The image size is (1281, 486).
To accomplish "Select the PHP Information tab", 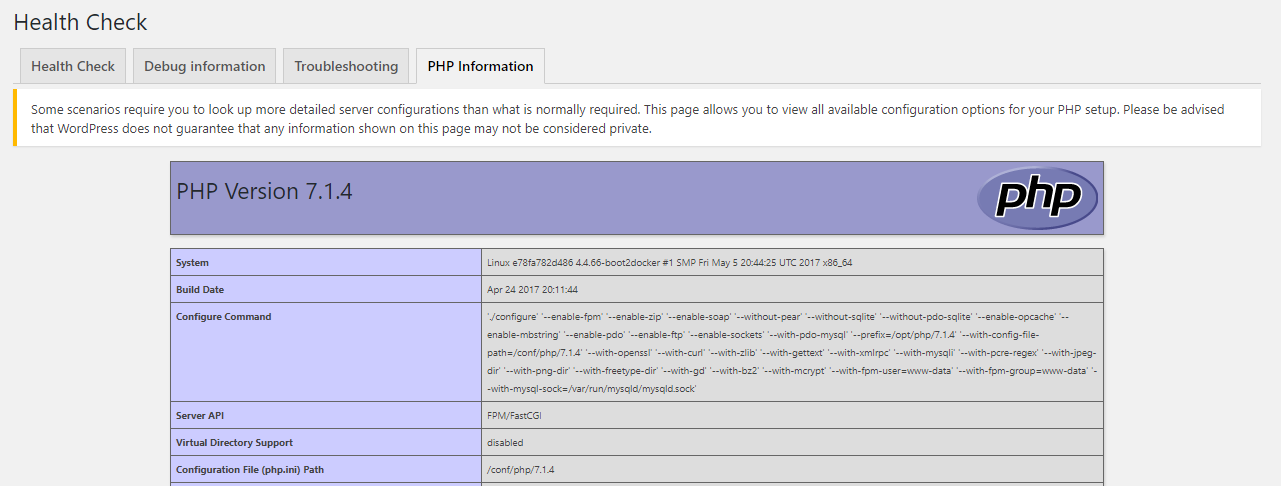I will click(x=480, y=66).
